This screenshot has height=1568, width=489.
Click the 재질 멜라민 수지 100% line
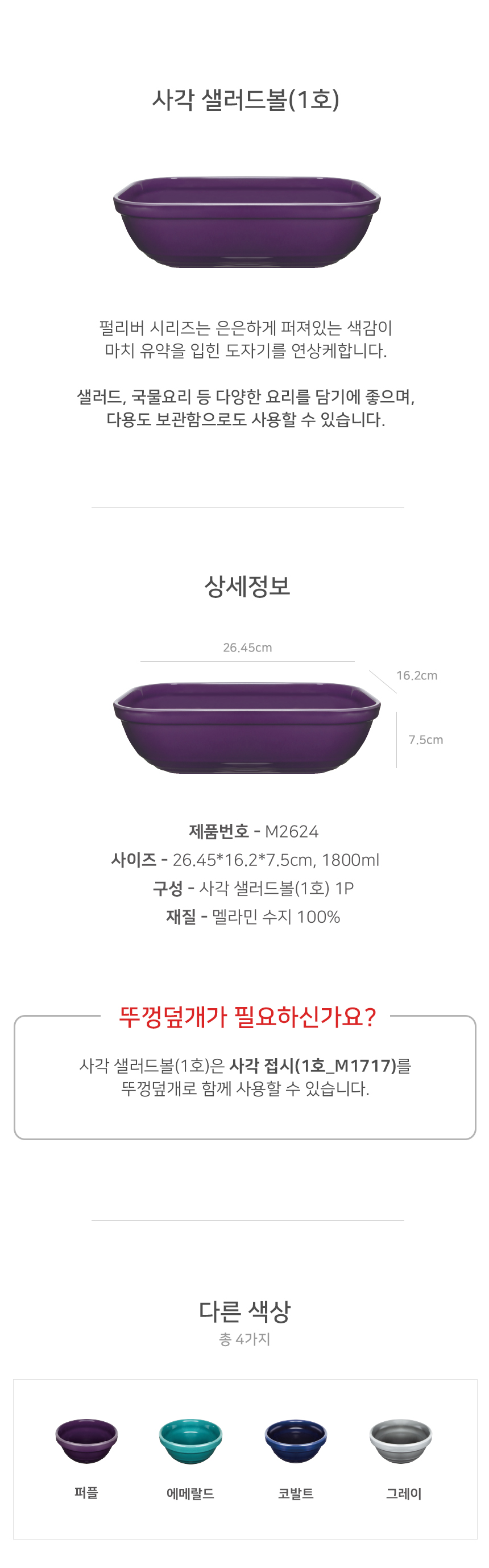[x=253, y=917]
